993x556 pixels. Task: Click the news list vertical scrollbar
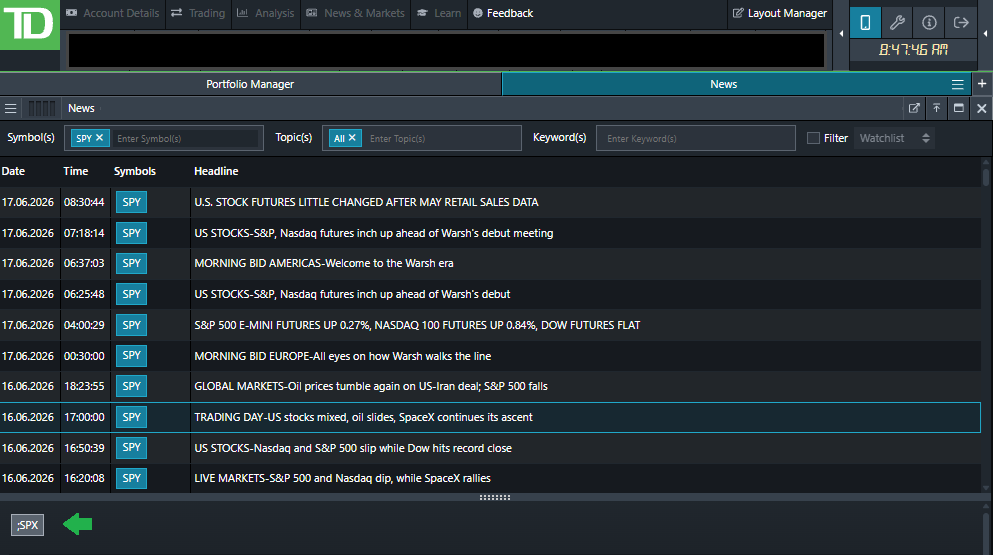(x=986, y=324)
